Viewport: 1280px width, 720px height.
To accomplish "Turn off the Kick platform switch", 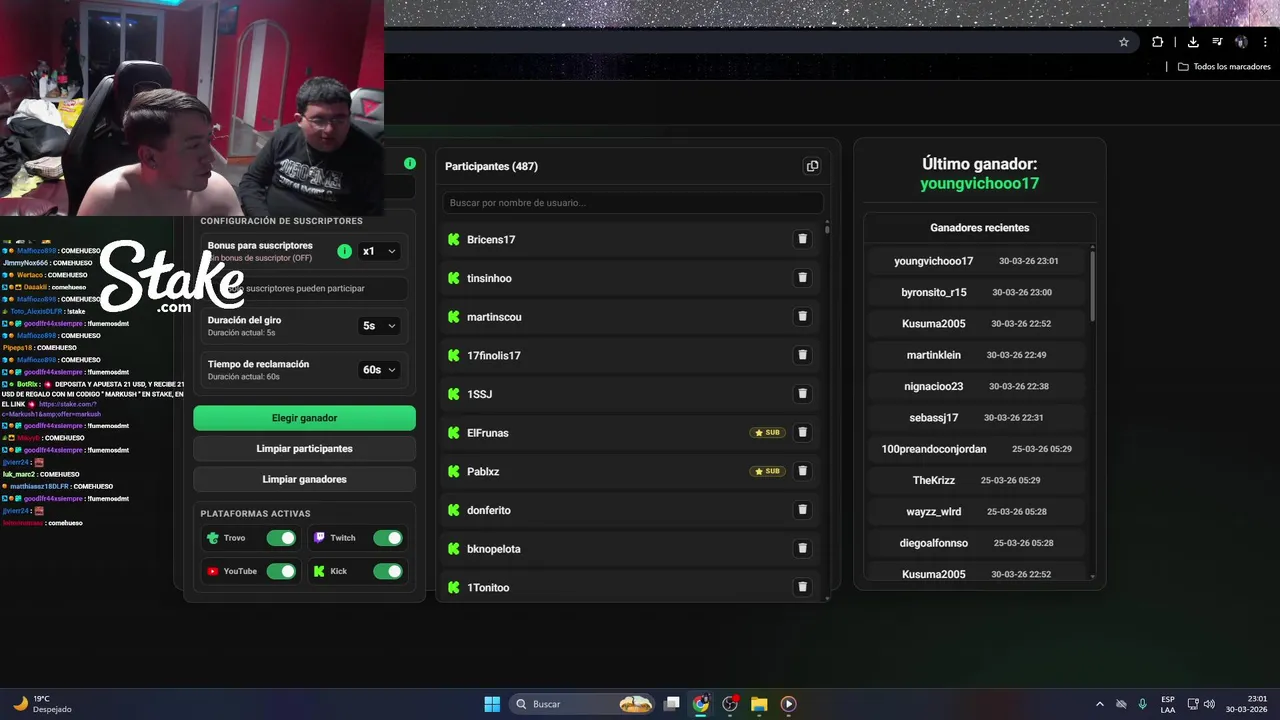I will tap(388, 571).
